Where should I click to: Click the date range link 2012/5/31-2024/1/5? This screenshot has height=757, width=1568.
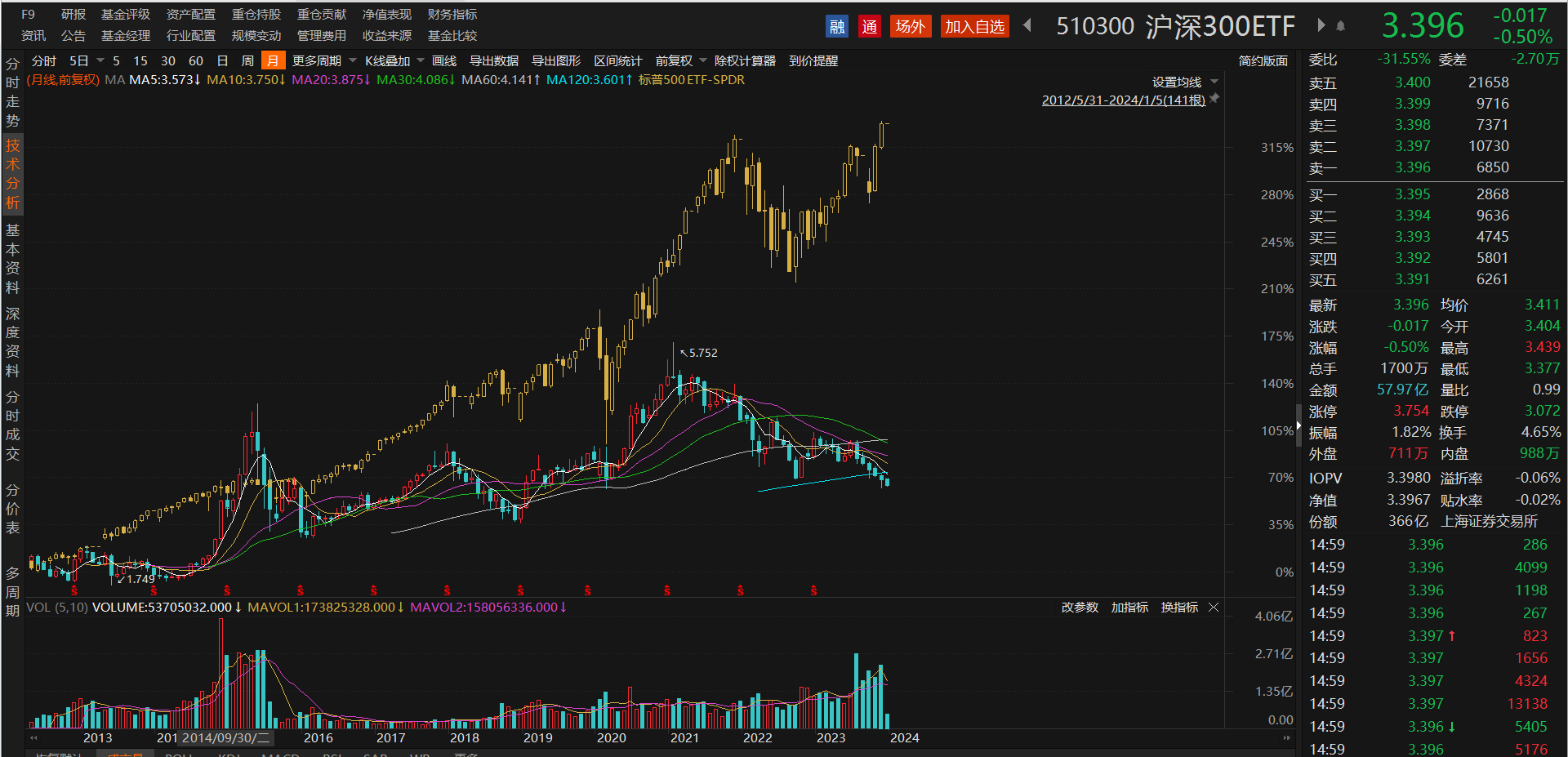coord(1124,100)
